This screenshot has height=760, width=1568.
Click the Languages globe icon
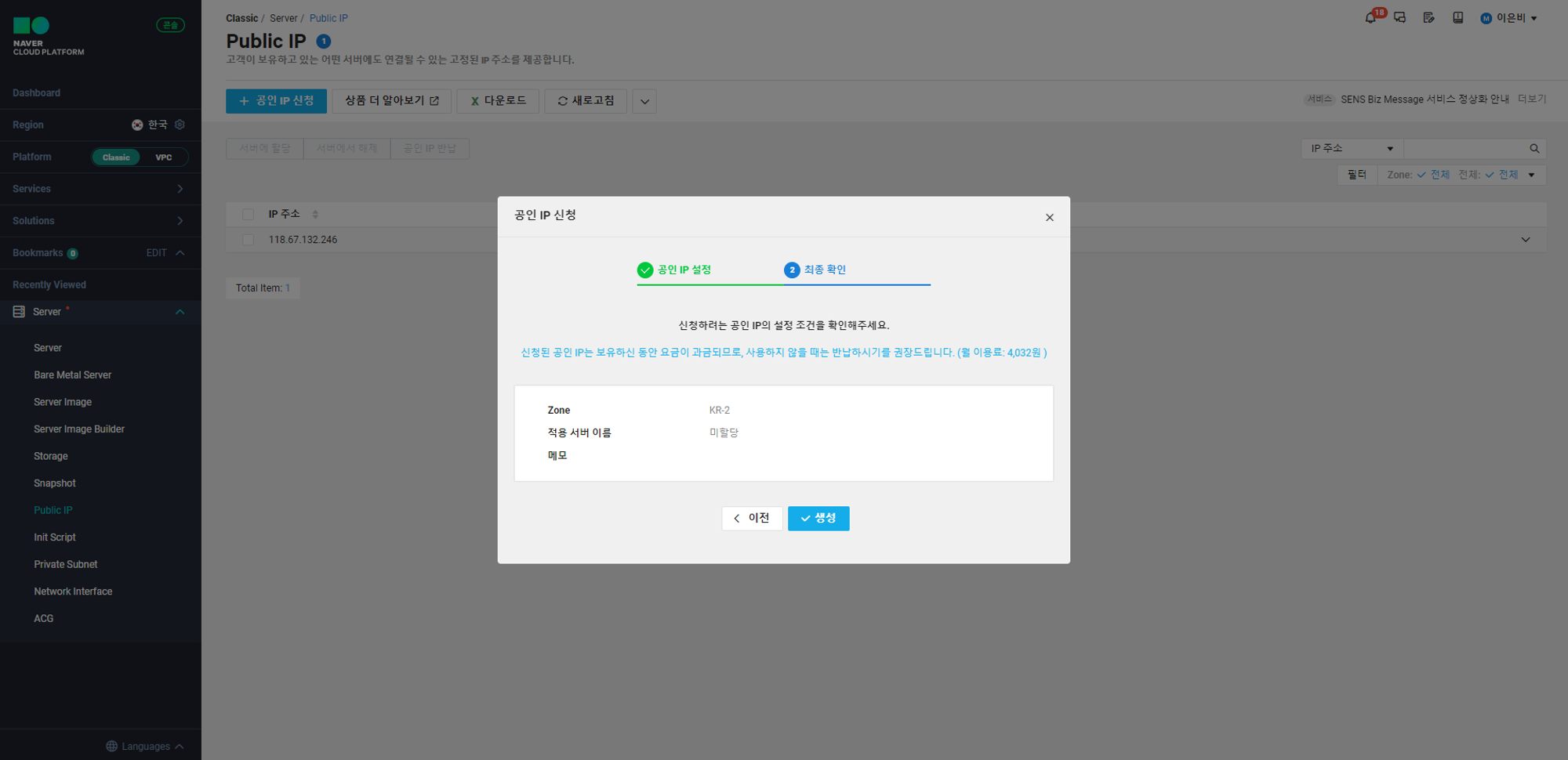[x=111, y=746]
